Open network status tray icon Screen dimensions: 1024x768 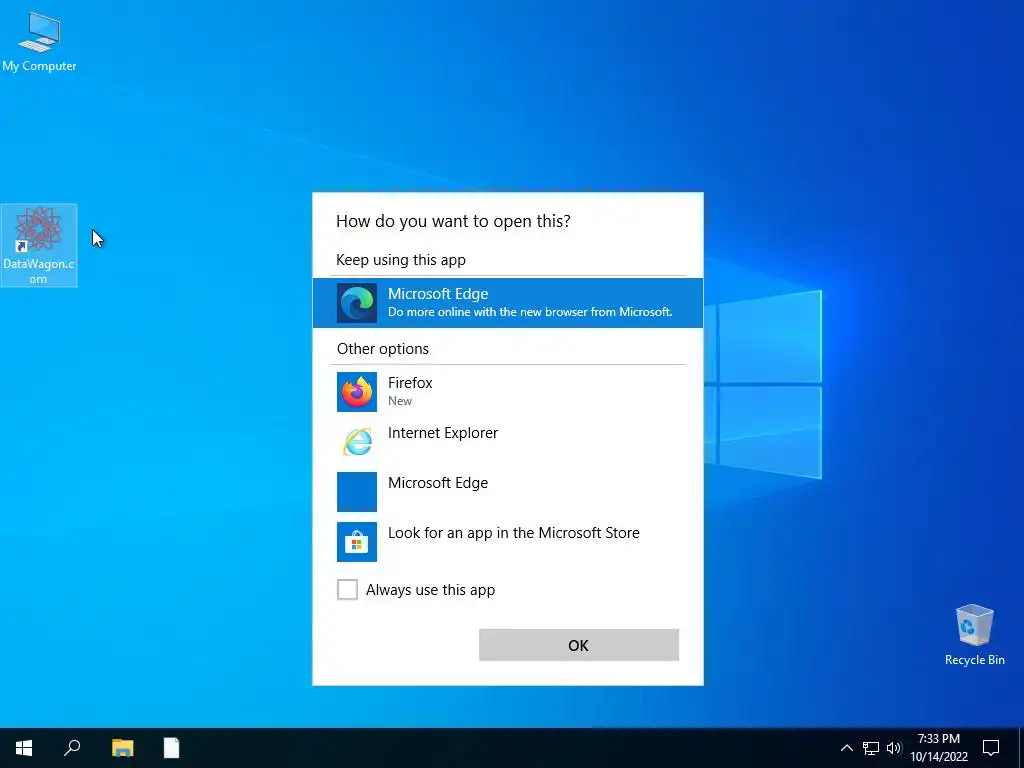click(x=871, y=748)
